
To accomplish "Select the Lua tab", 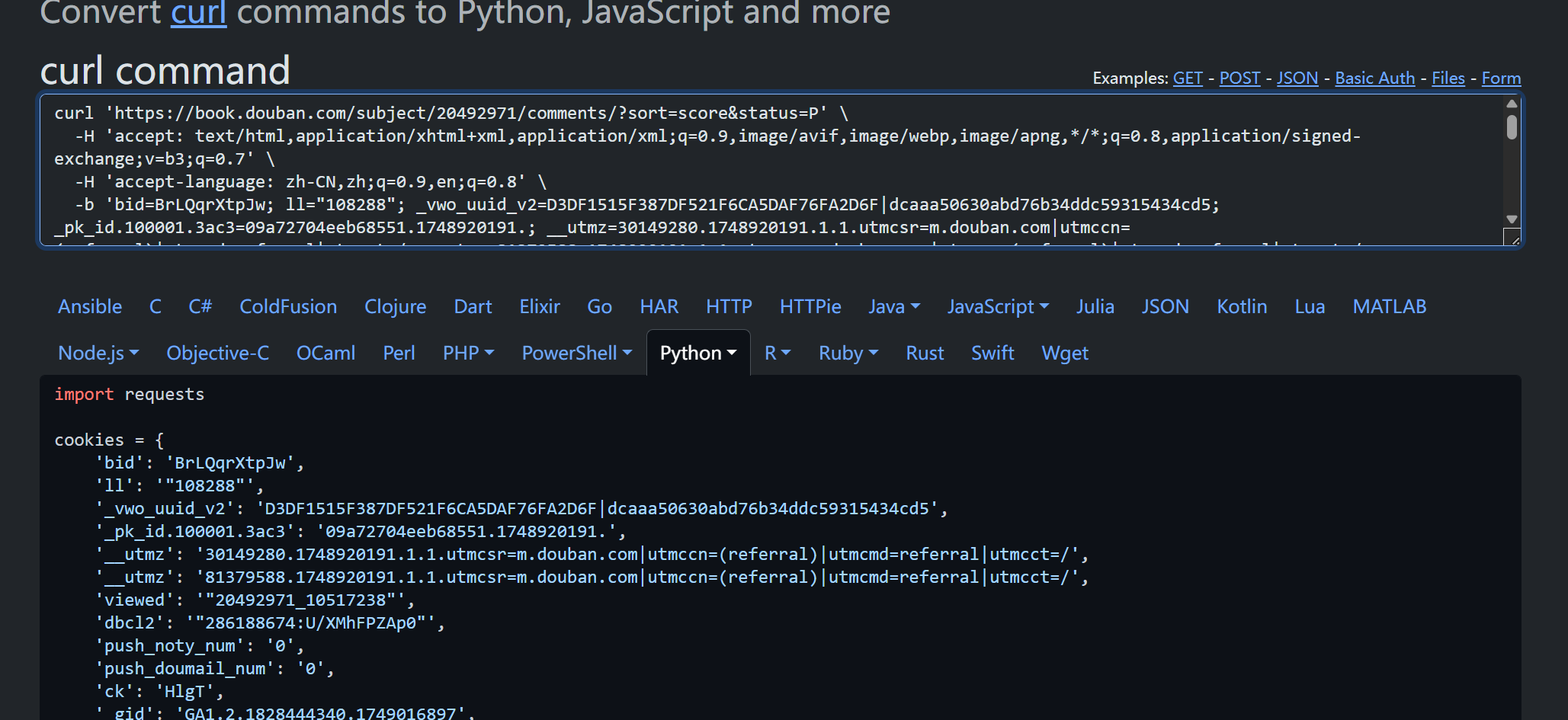I will [1310, 306].
